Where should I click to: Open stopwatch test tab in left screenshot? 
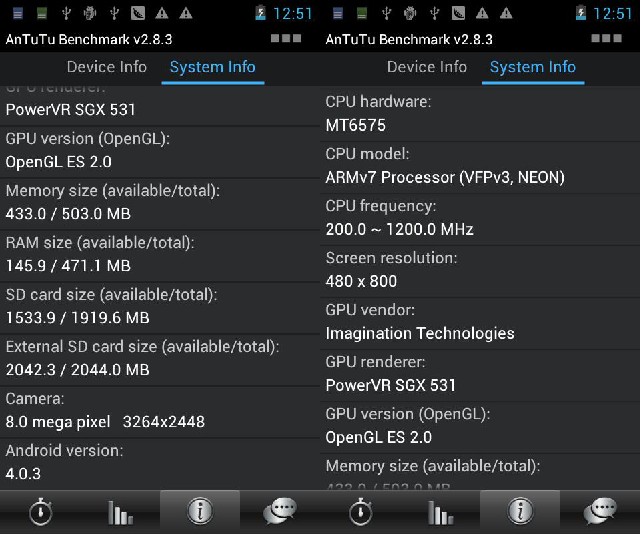(x=40, y=511)
